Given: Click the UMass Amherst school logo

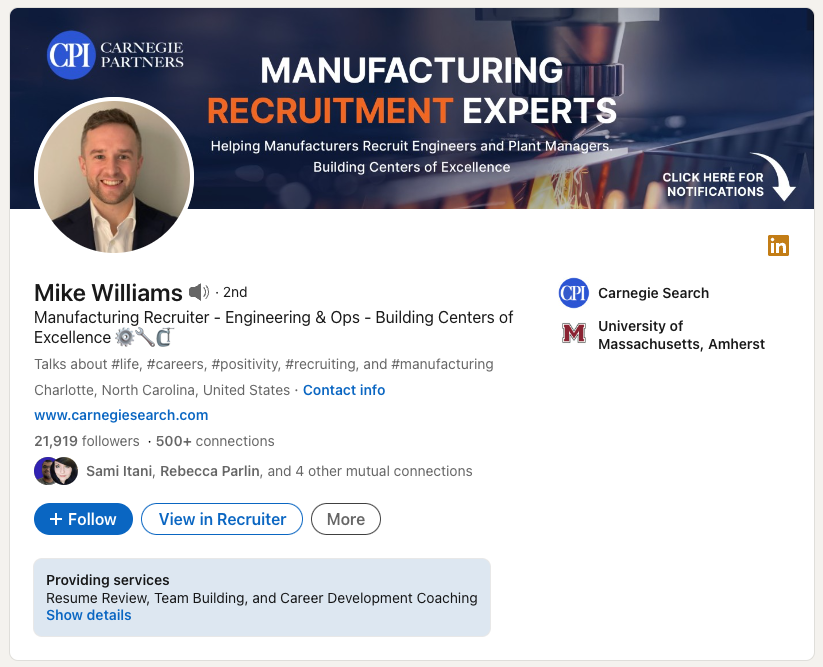Looking at the screenshot, I should [574, 334].
